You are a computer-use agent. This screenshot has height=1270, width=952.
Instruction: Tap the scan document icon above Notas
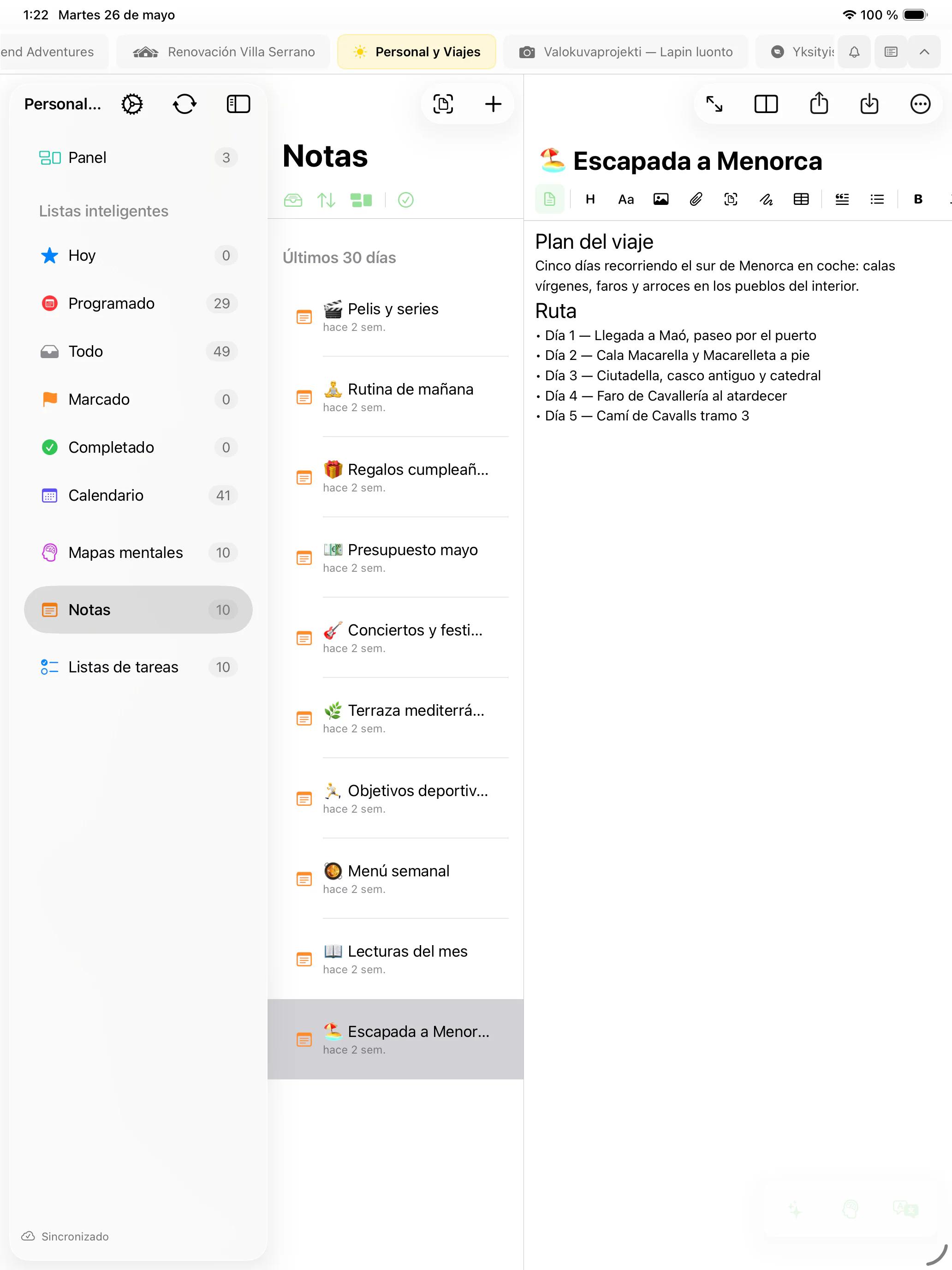coord(443,104)
